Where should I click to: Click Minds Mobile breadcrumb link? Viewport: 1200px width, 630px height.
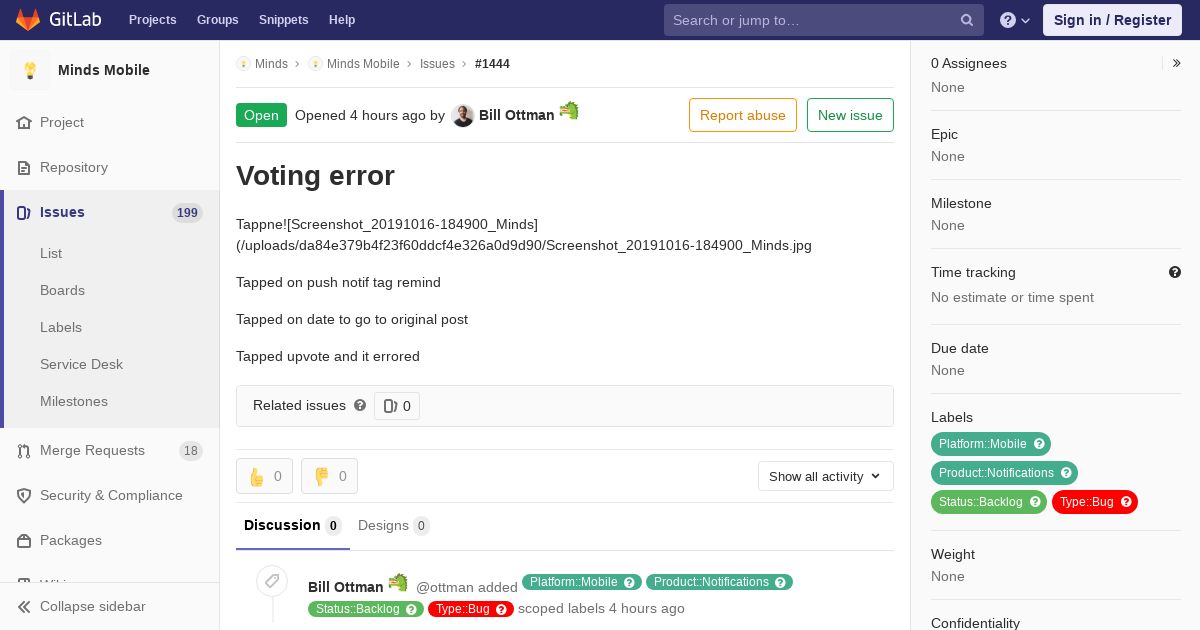(363, 64)
